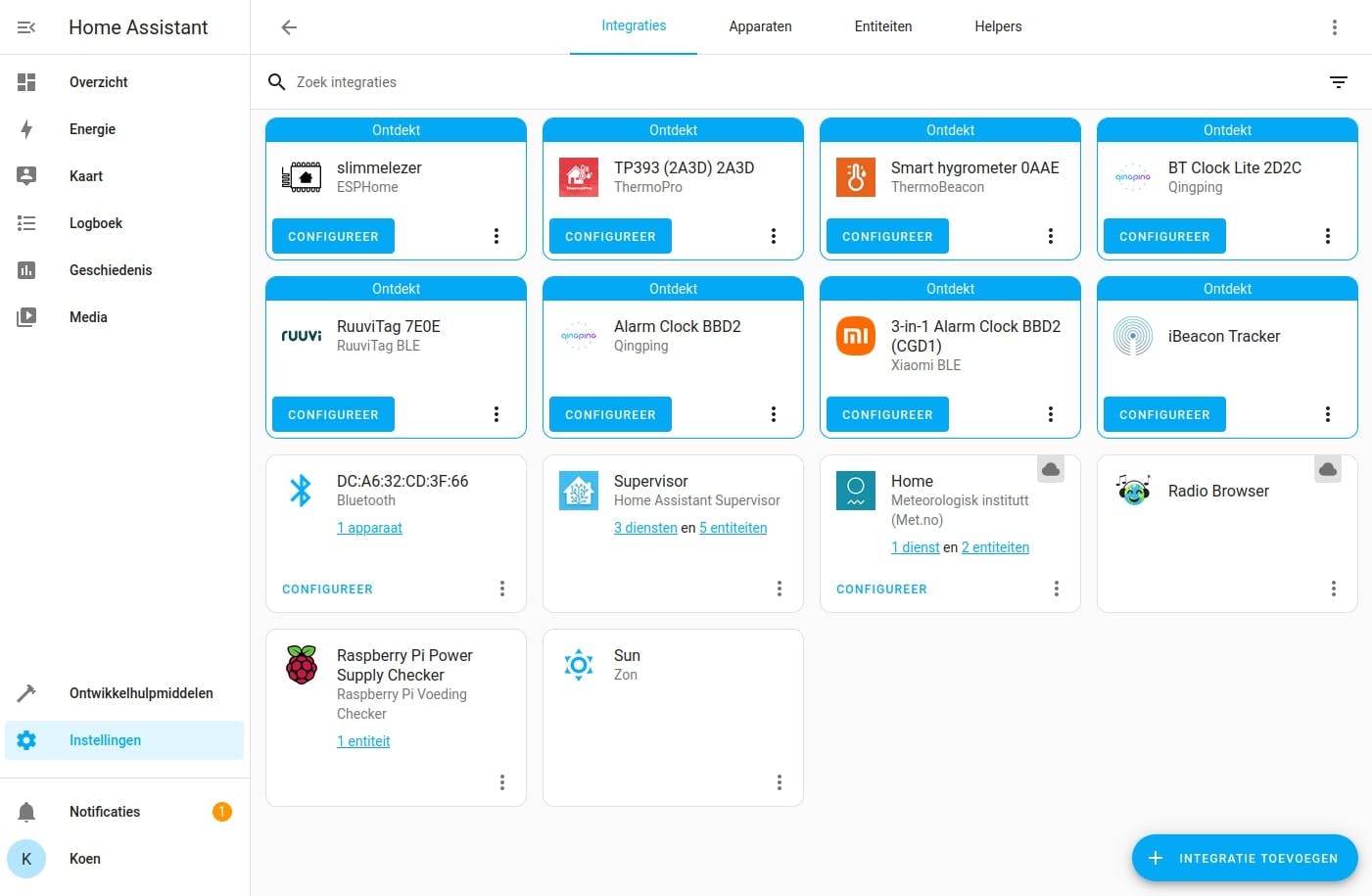Click the Media play icon
Viewport: 1372px width, 896px height.
pyautogui.click(x=26, y=317)
